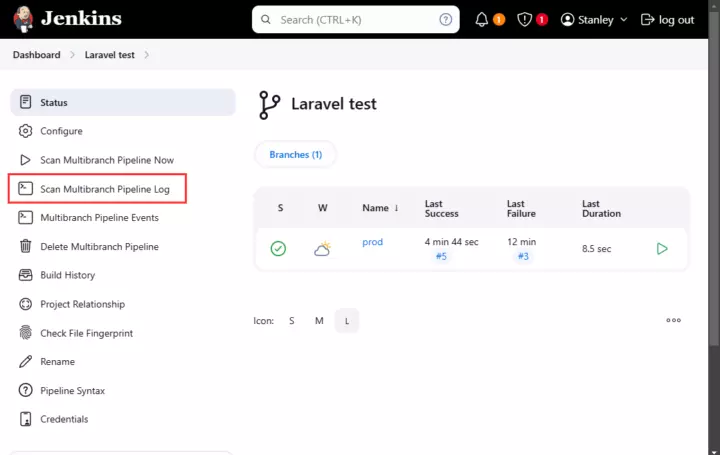Screen dimensions: 720x455
Task: Select Status in the sidebar
Action: tap(123, 102)
